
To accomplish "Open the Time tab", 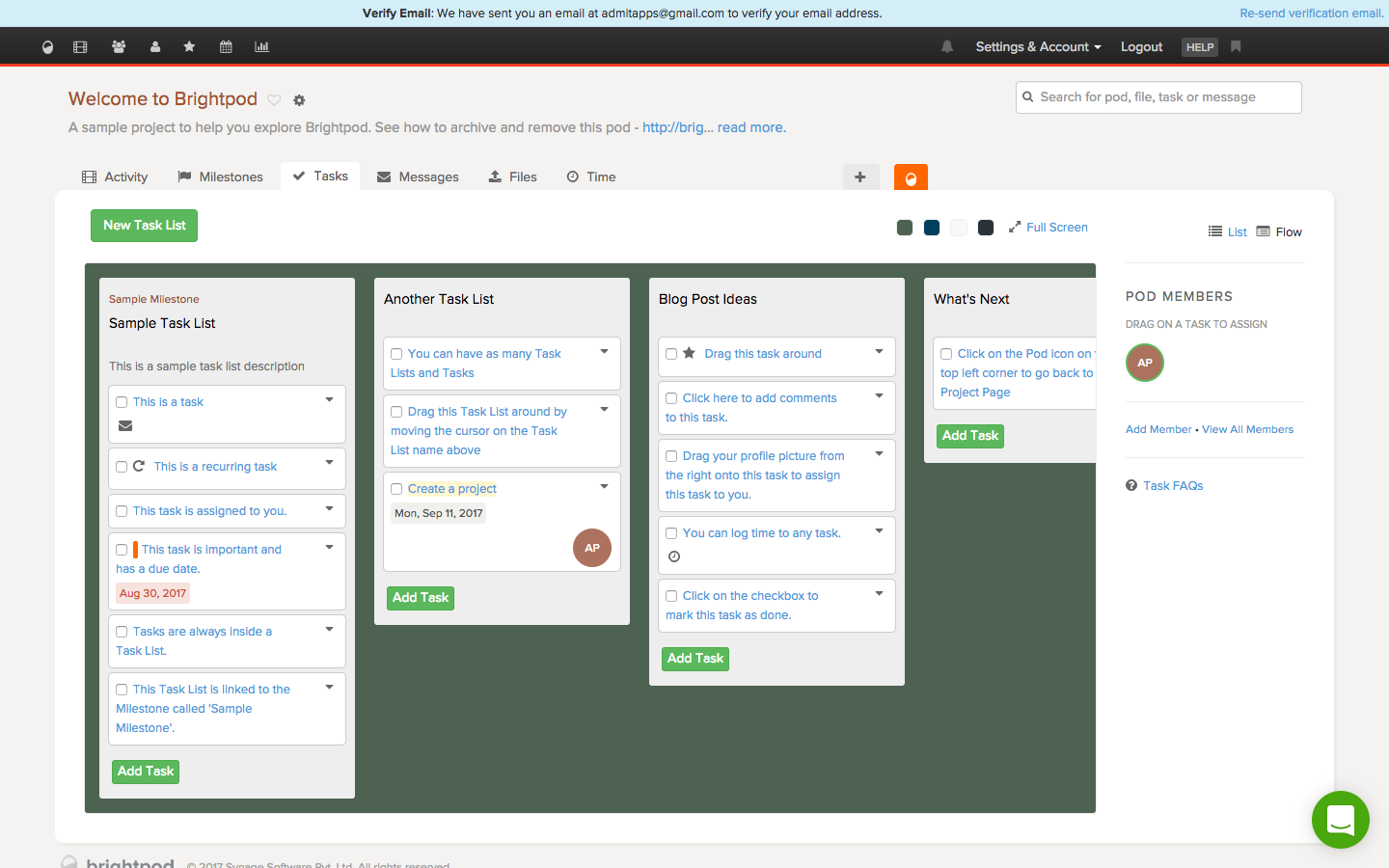I will (x=591, y=176).
